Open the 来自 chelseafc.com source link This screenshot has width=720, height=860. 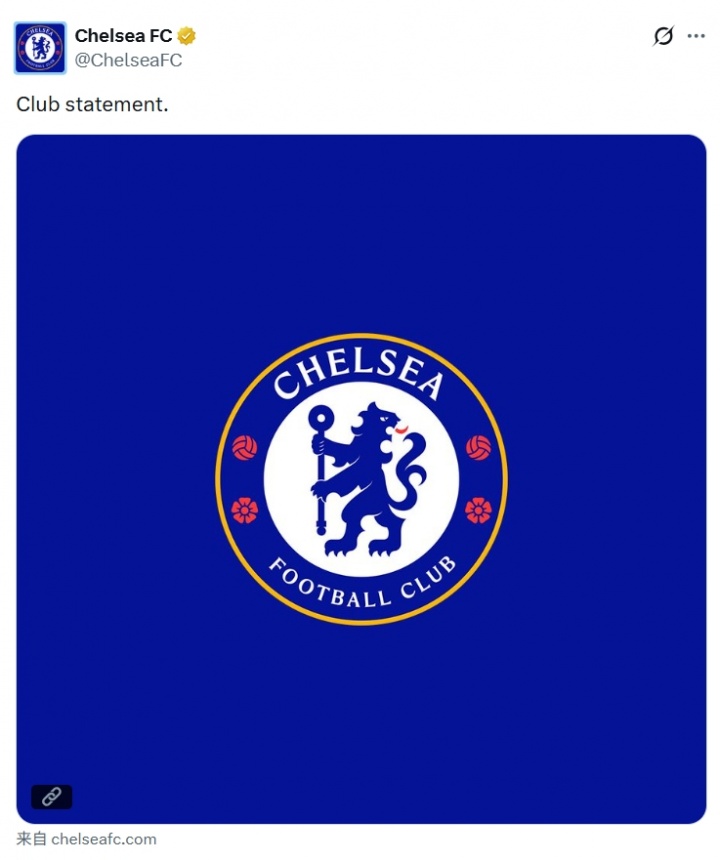86,839
